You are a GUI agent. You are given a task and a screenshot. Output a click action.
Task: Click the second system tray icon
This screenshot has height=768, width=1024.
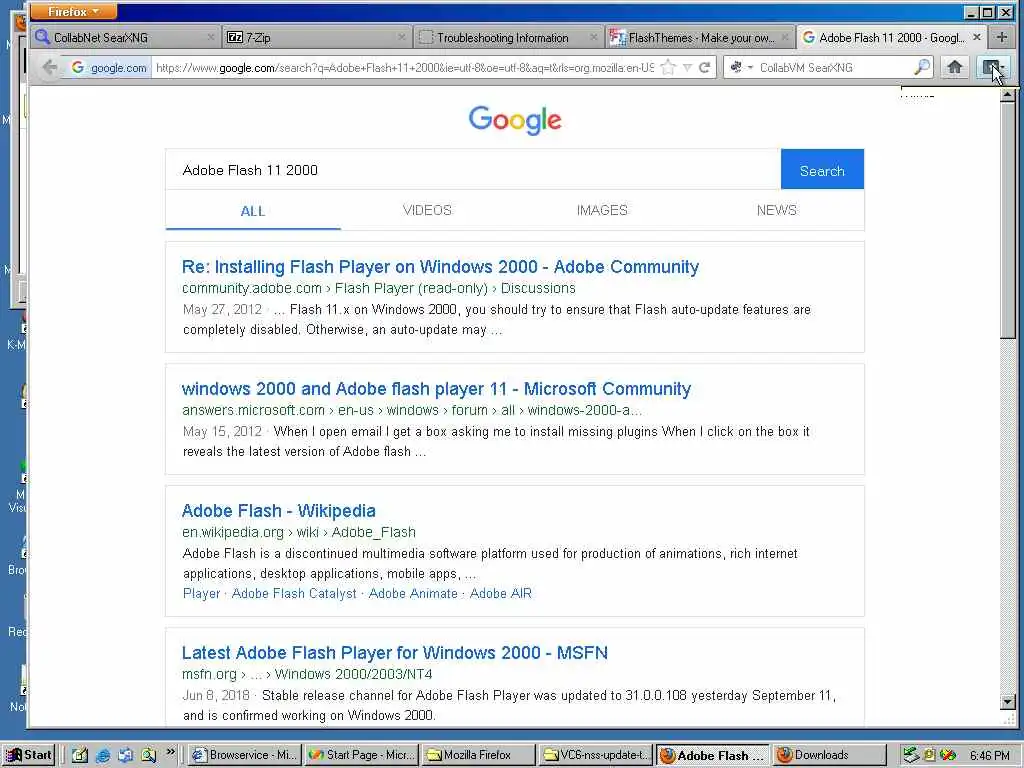(929, 755)
